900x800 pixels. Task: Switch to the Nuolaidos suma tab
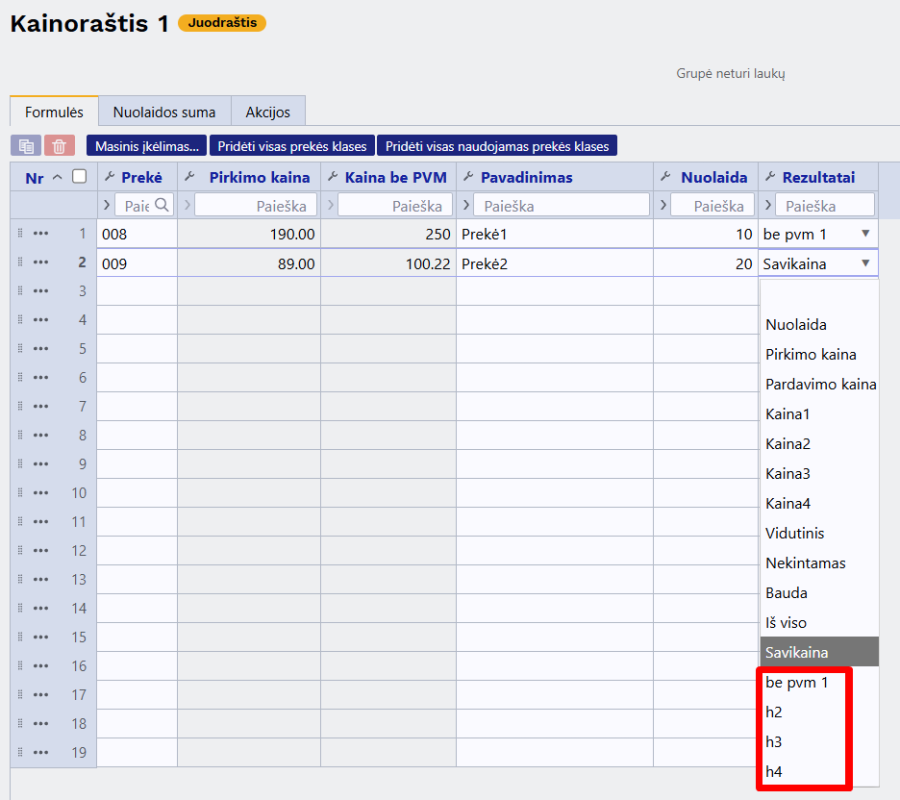[164, 112]
